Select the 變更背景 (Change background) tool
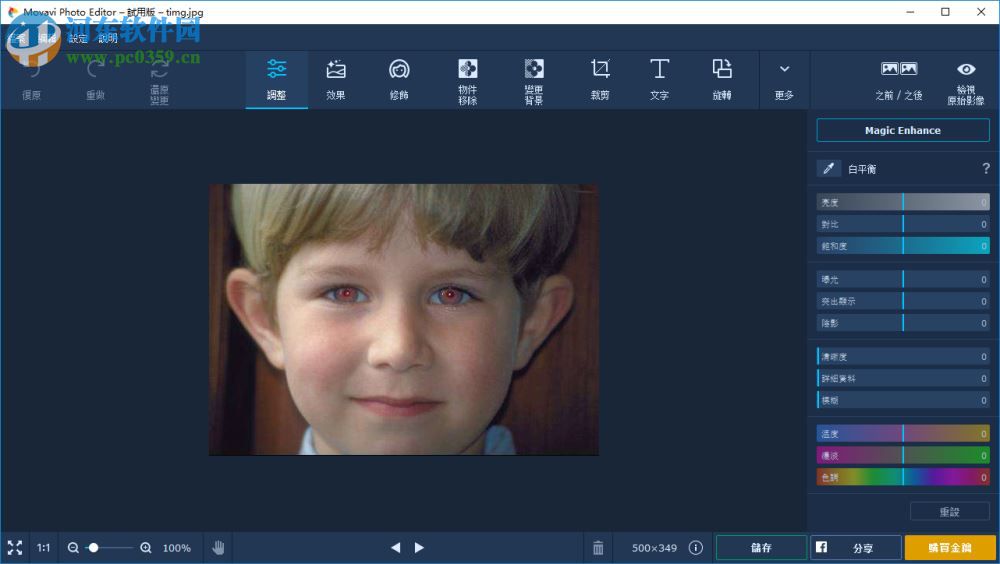1000x564 pixels. pyautogui.click(x=534, y=80)
